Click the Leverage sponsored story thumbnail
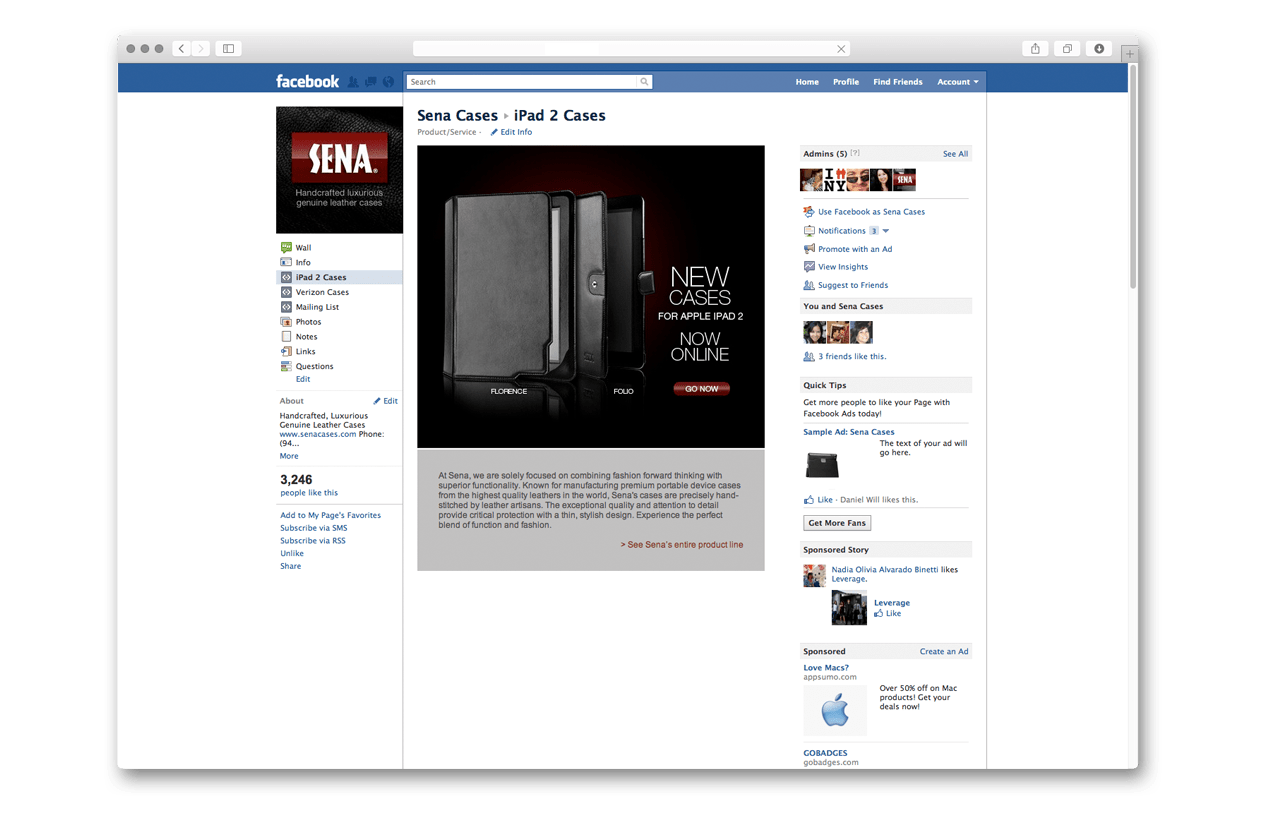This screenshot has width=1261, height=832. click(849, 608)
